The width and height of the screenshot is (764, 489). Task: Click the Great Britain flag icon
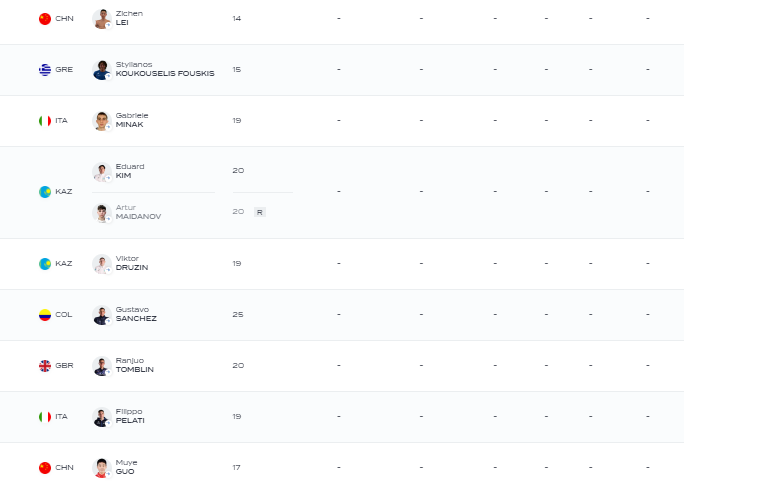coord(45,366)
